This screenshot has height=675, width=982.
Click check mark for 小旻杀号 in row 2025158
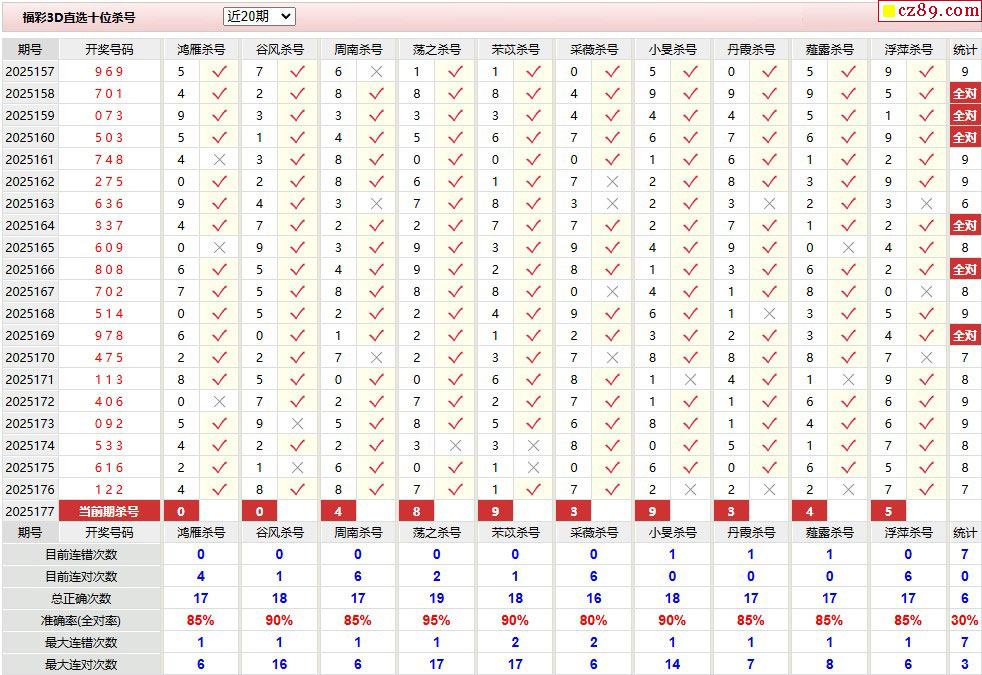coord(691,94)
